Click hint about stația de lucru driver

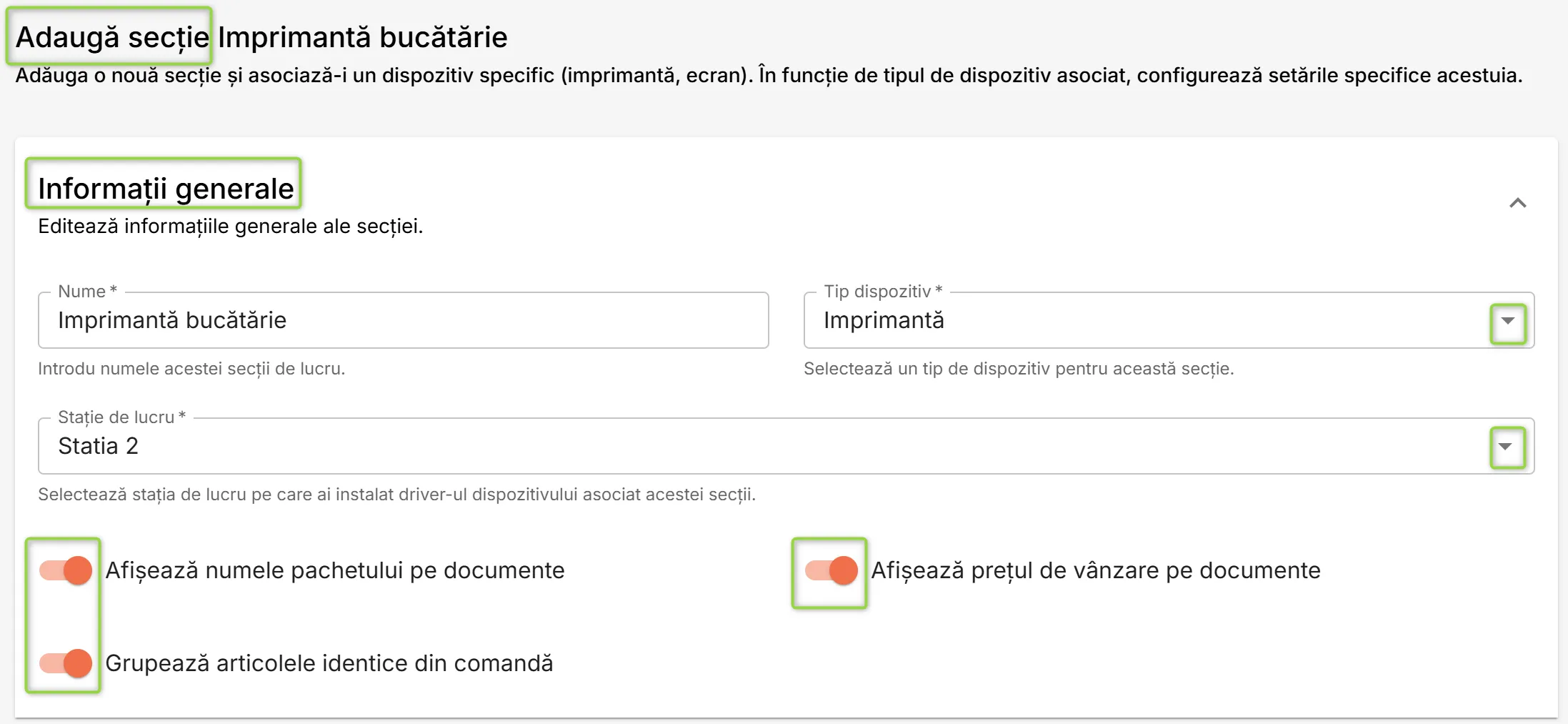pos(396,495)
